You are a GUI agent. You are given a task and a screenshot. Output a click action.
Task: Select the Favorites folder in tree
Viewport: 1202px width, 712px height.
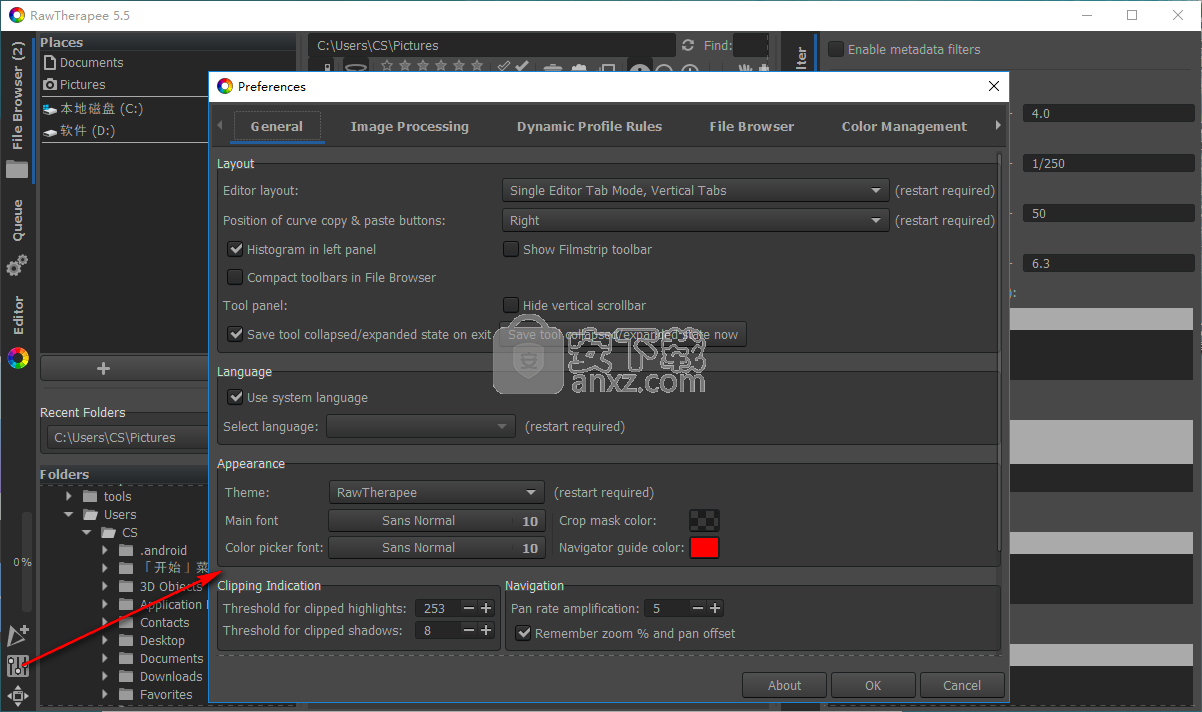[166, 695]
